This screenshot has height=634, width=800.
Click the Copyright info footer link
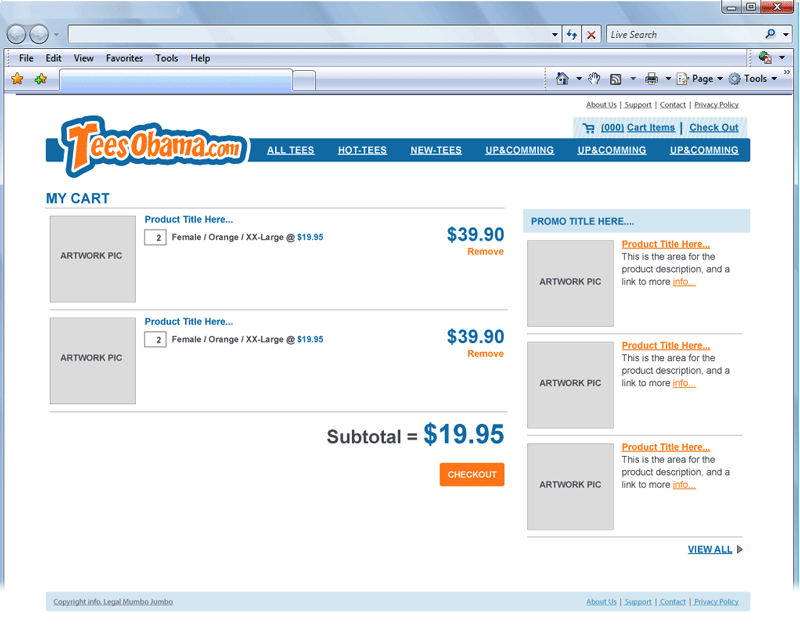pos(113,602)
